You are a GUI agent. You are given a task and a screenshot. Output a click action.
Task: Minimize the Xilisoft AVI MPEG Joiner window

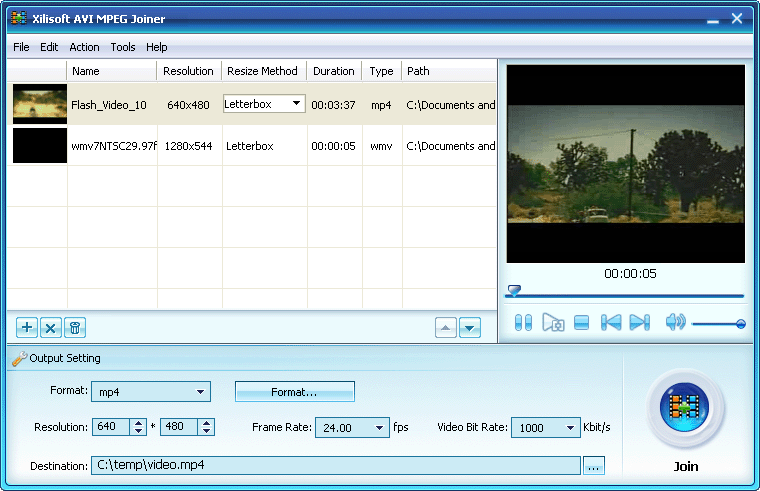click(712, 20)
